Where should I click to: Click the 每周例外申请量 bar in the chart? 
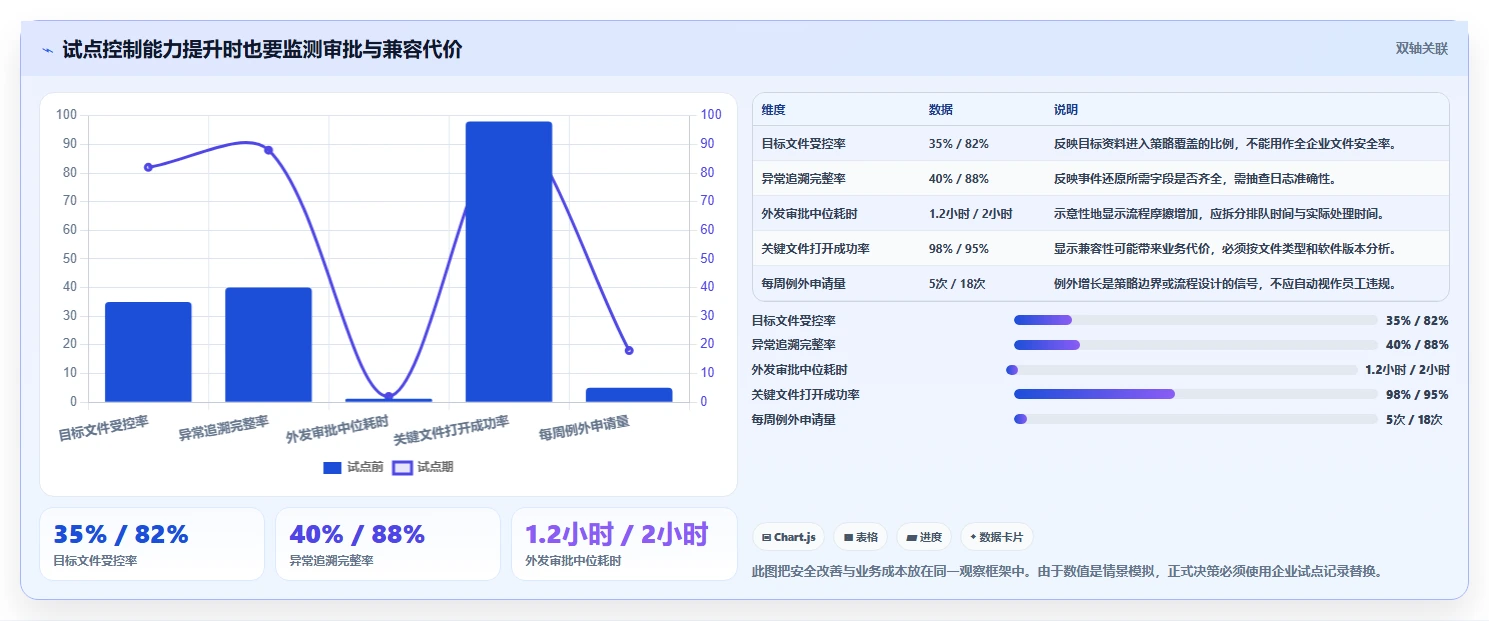(x=629, y=395)
